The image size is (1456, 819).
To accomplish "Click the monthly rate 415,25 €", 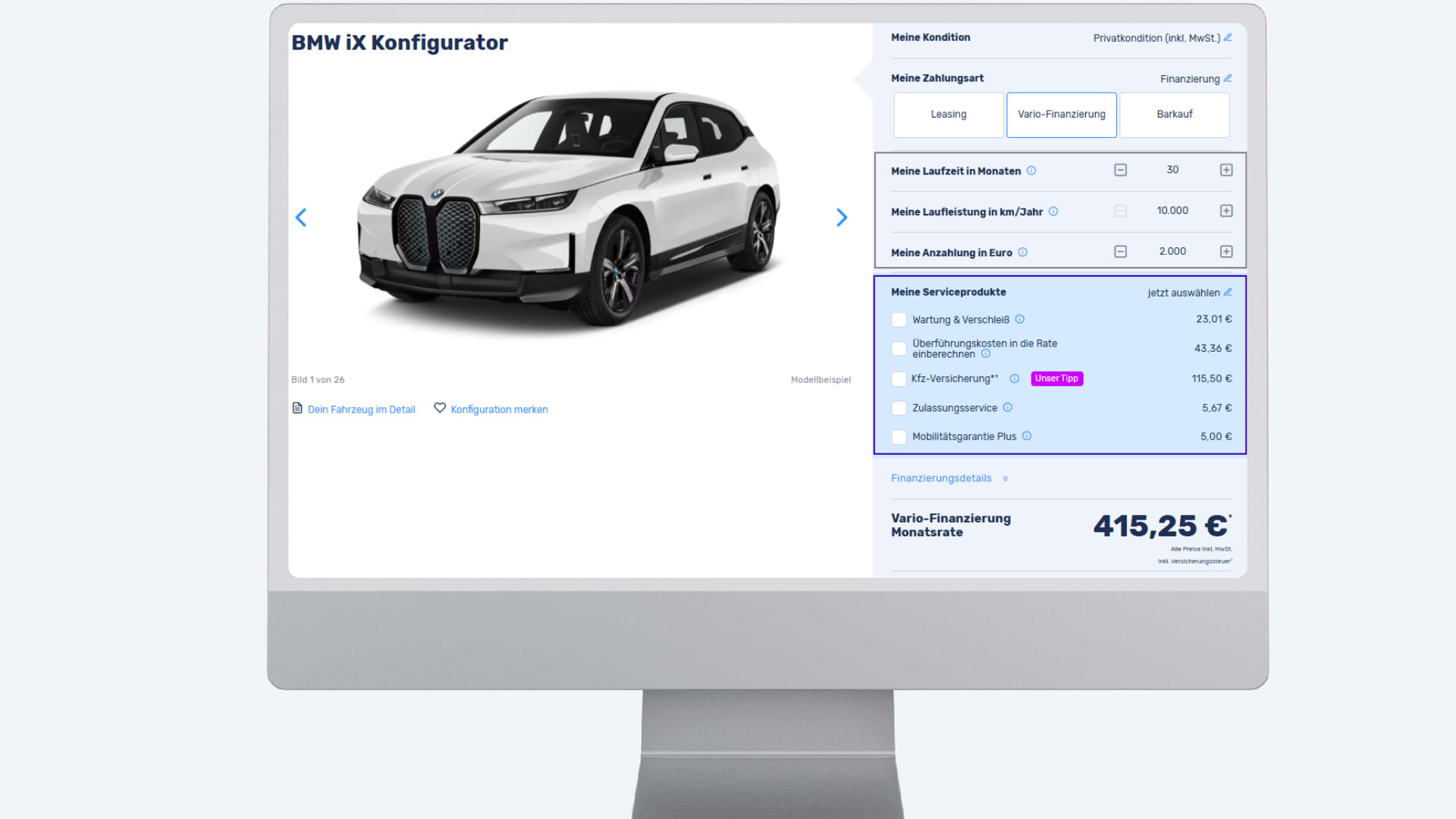I will click(1162, 526).
